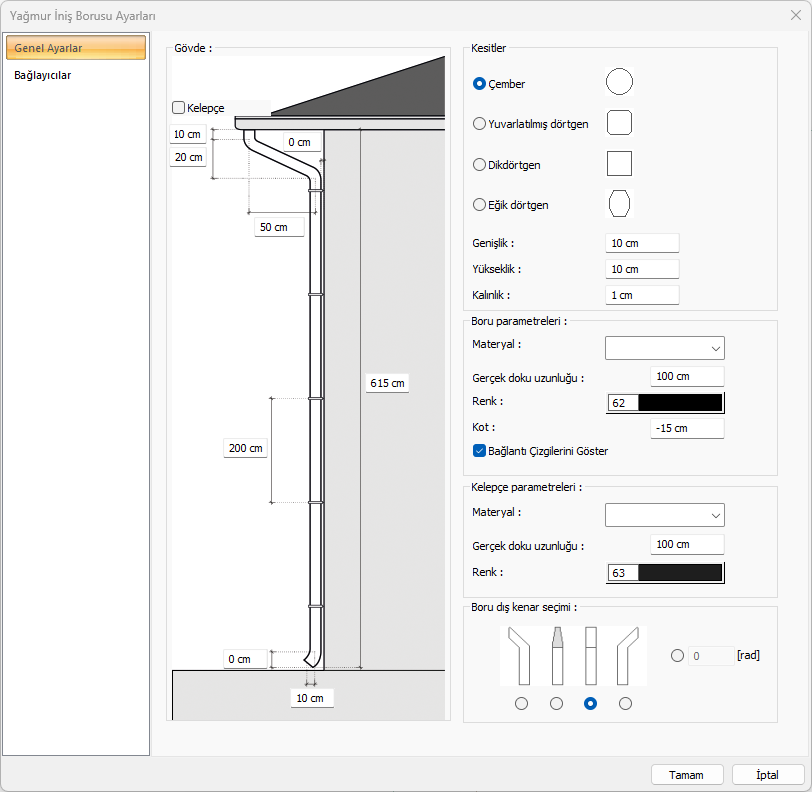The width and height of the screenshot is (812, 792).
Task: Uncheck Bağlantı Çizgilerini Göster
Action: pos(480,451)
